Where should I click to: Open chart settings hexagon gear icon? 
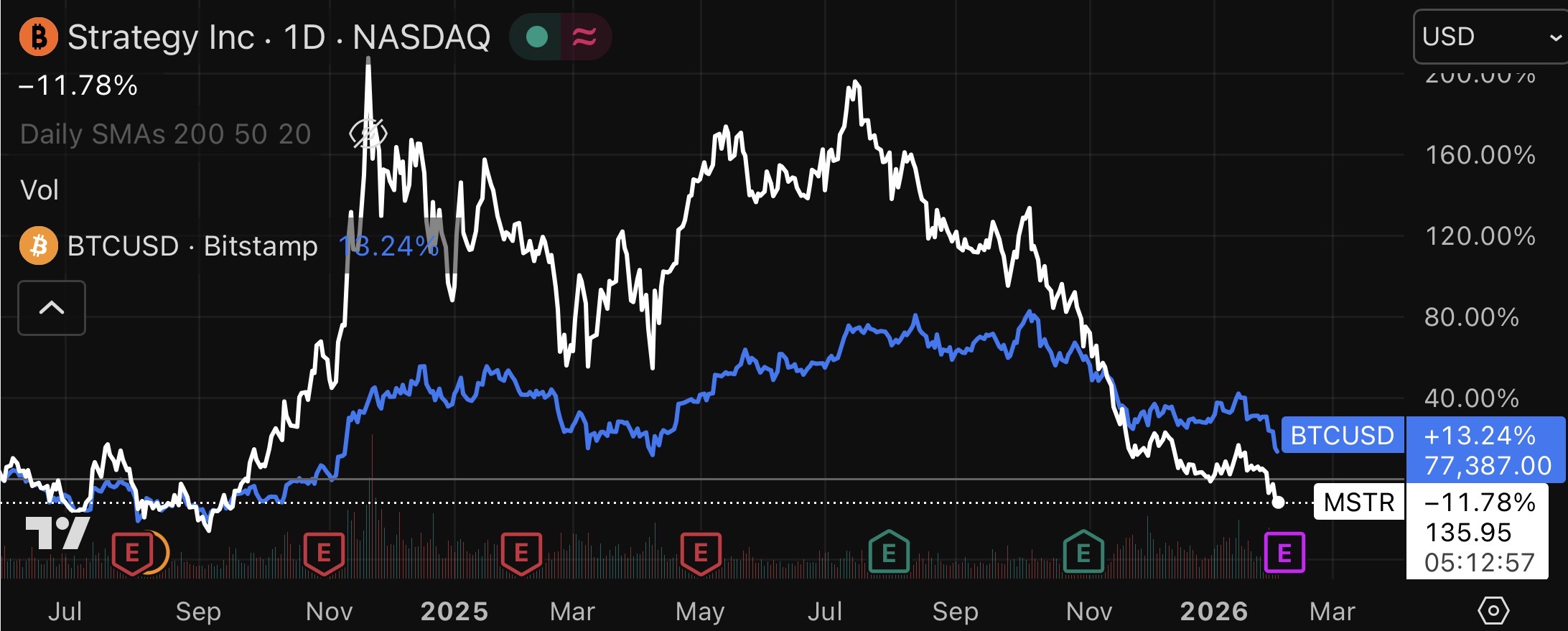[x=1493, y=611]
